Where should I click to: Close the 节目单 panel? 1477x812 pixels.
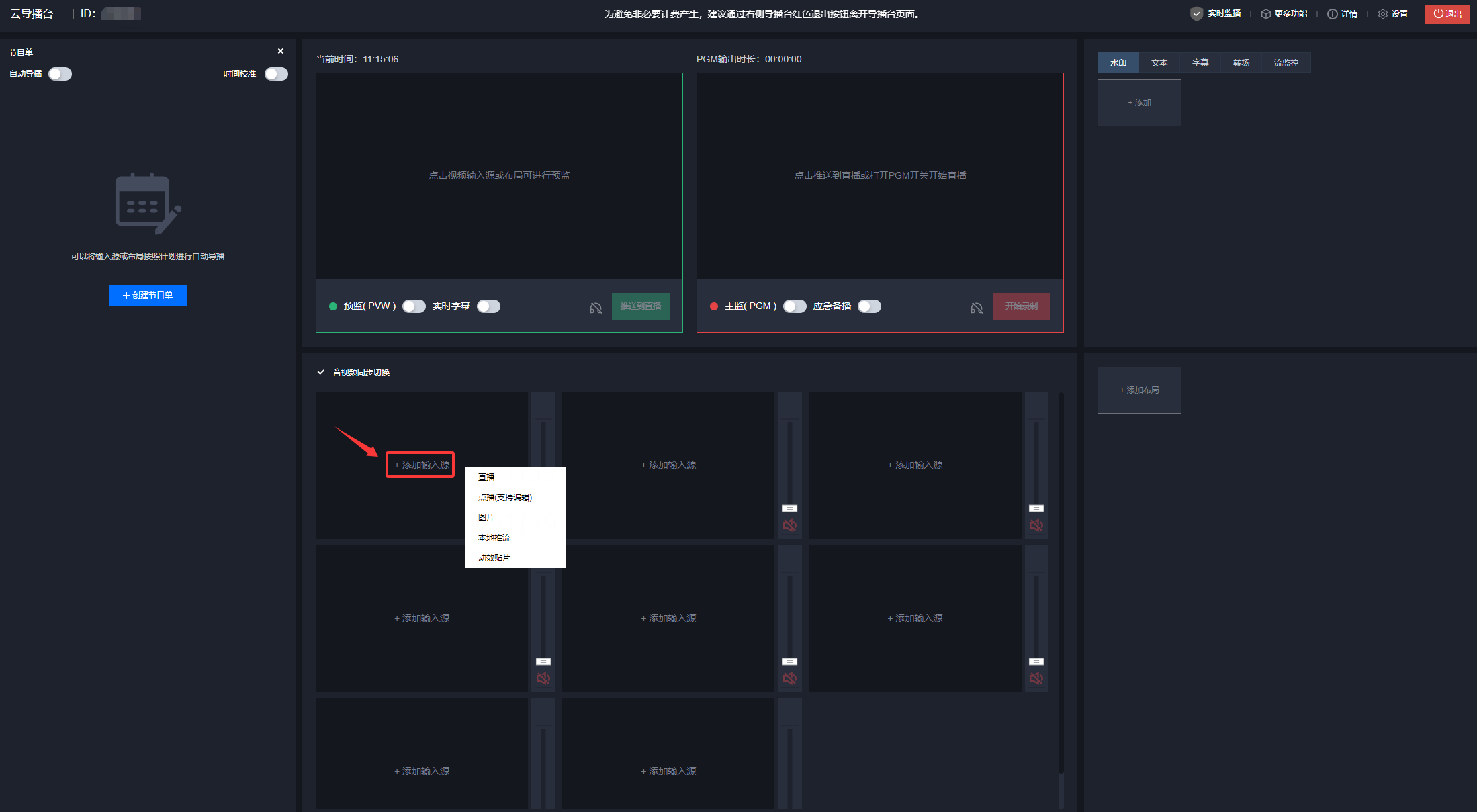click(281, 52)
